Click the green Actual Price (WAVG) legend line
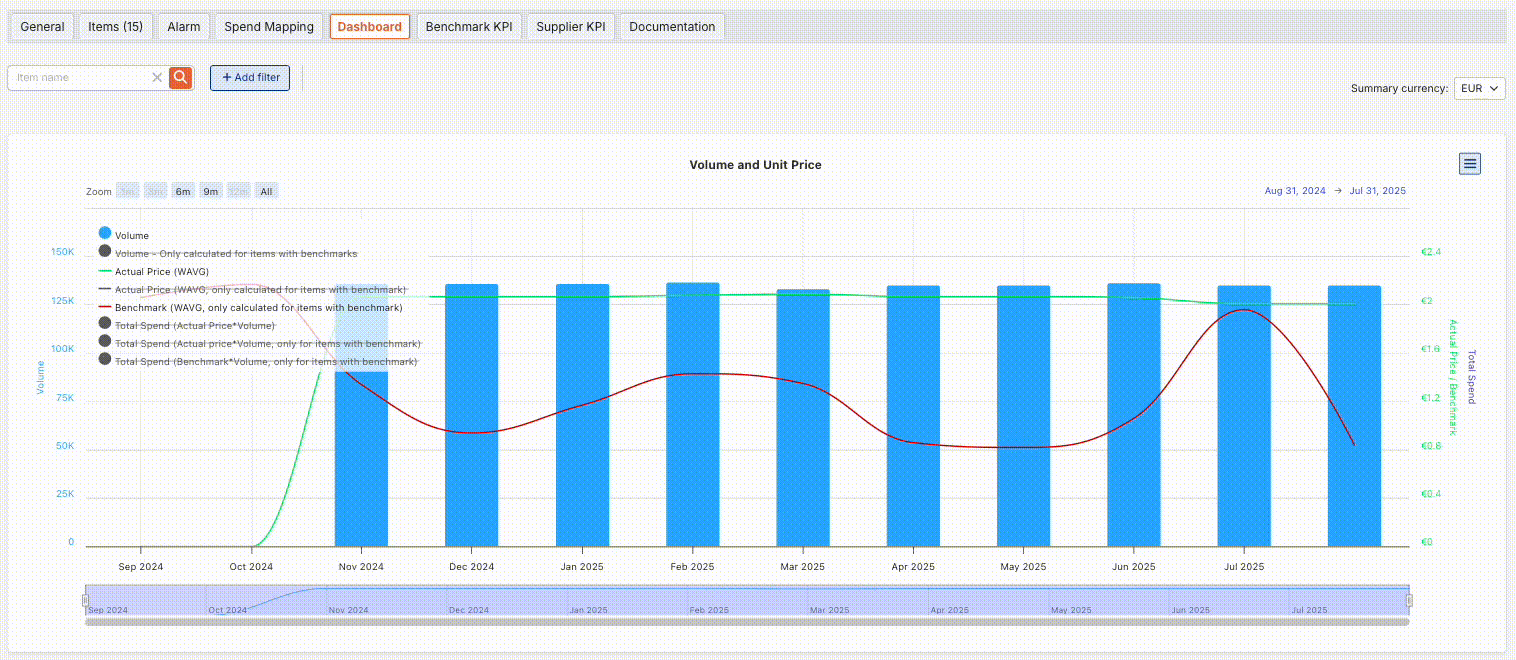This screenshot has width=1516, height=660. tap(105, 271)
